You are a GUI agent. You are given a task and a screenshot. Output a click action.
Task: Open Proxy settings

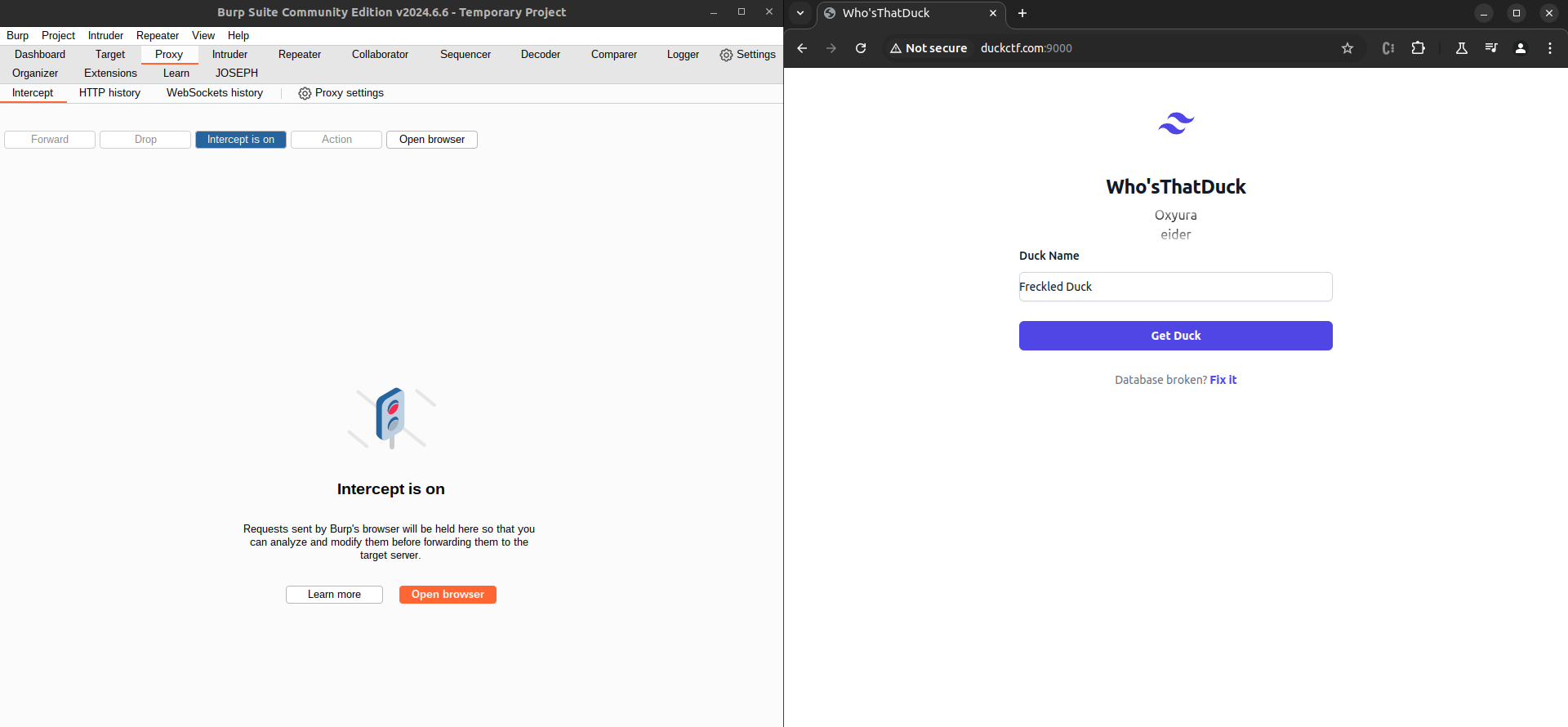click(341, 93)
